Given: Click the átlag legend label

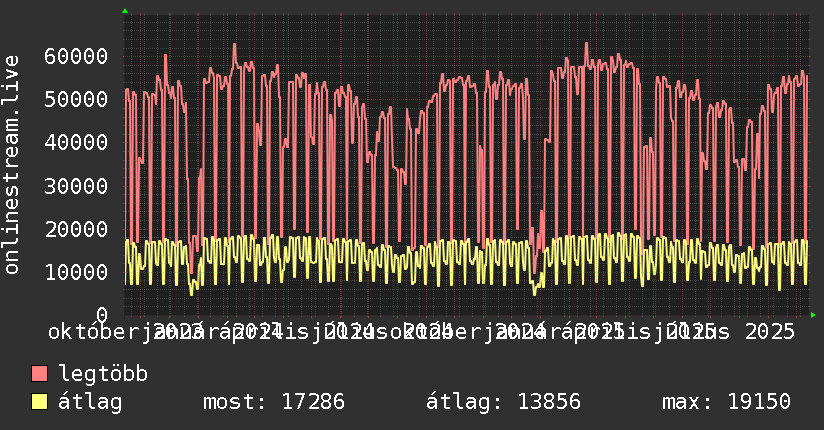Looking at the screenshot, I should click(x=90, y=402).
